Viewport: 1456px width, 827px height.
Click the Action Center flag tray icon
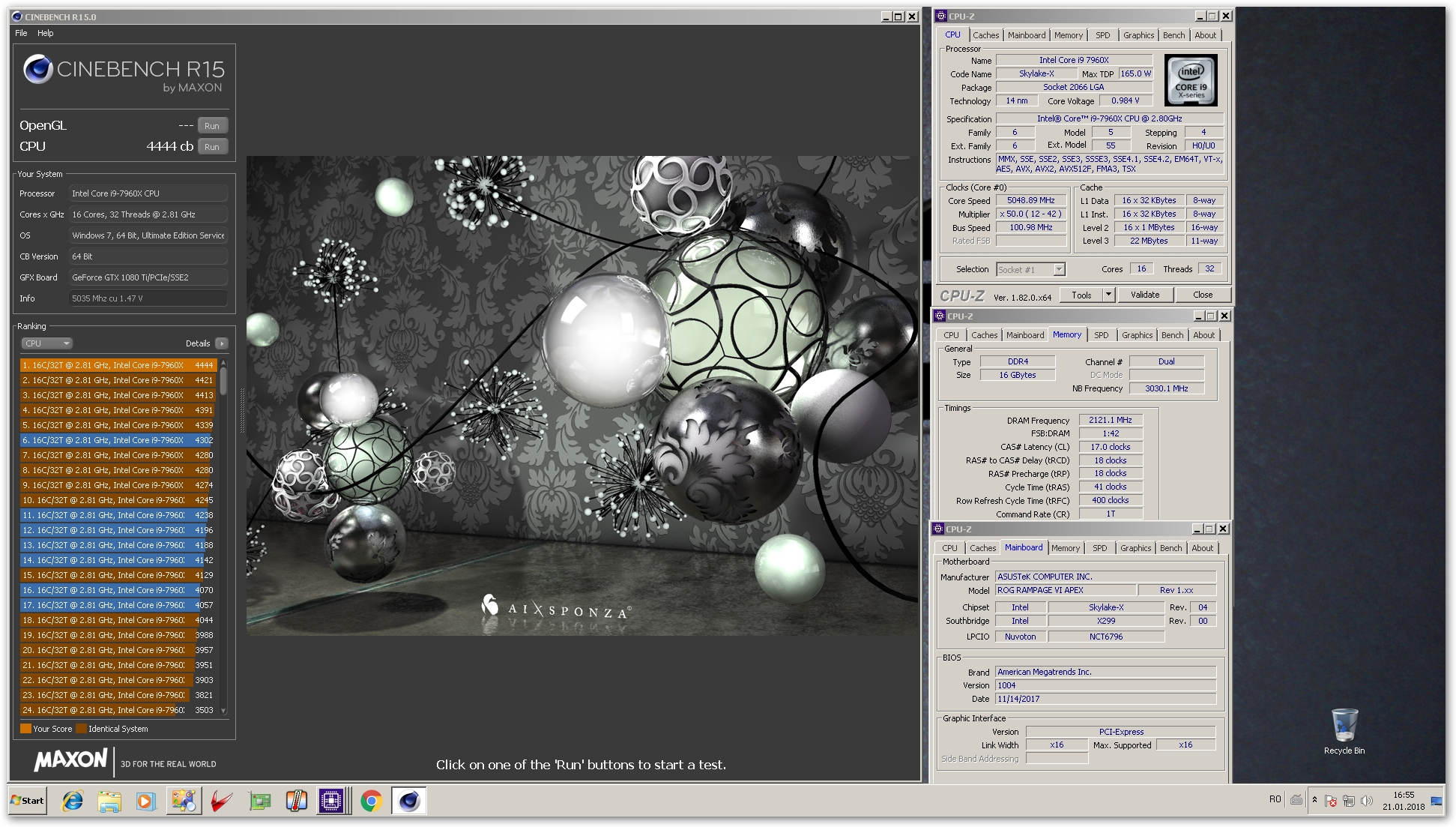(1331, 801)
